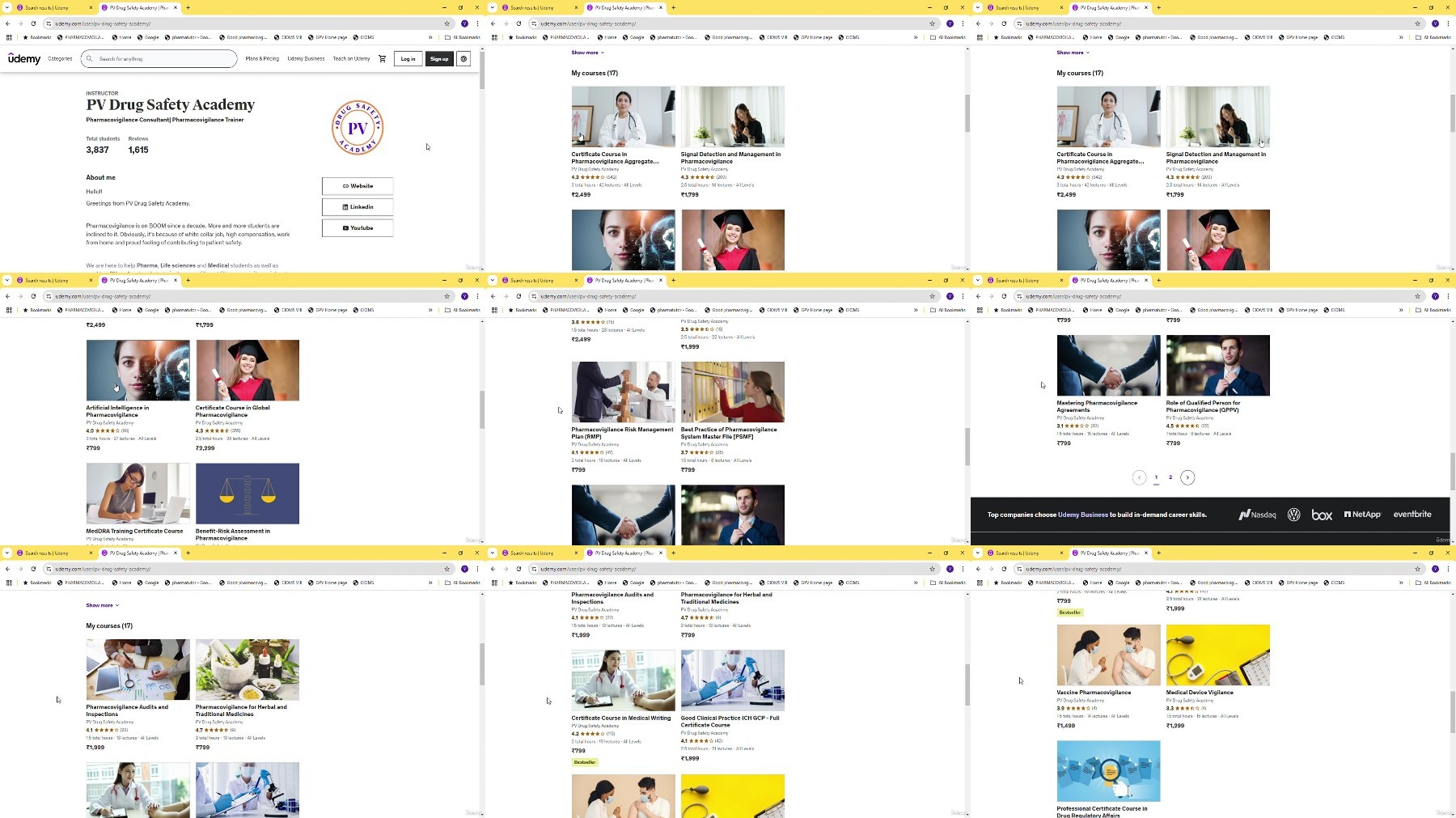Click the box company logo
This screenshot has width=1456, height=818.
point(1322,515)
